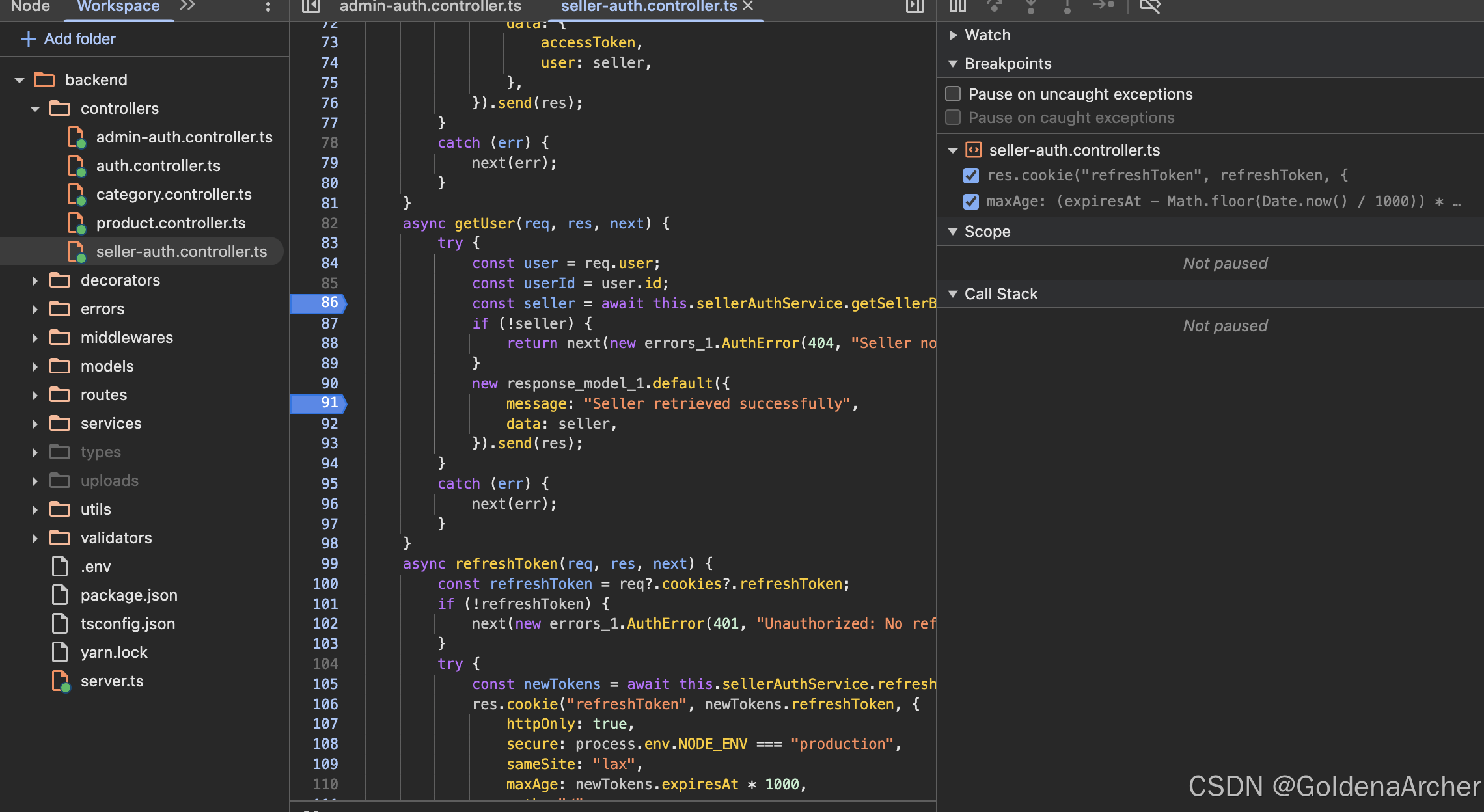Uncheck the res.cookie refreshToken breakpoint
Viewport: 1484px width, 812px height.
pos(970,176)
